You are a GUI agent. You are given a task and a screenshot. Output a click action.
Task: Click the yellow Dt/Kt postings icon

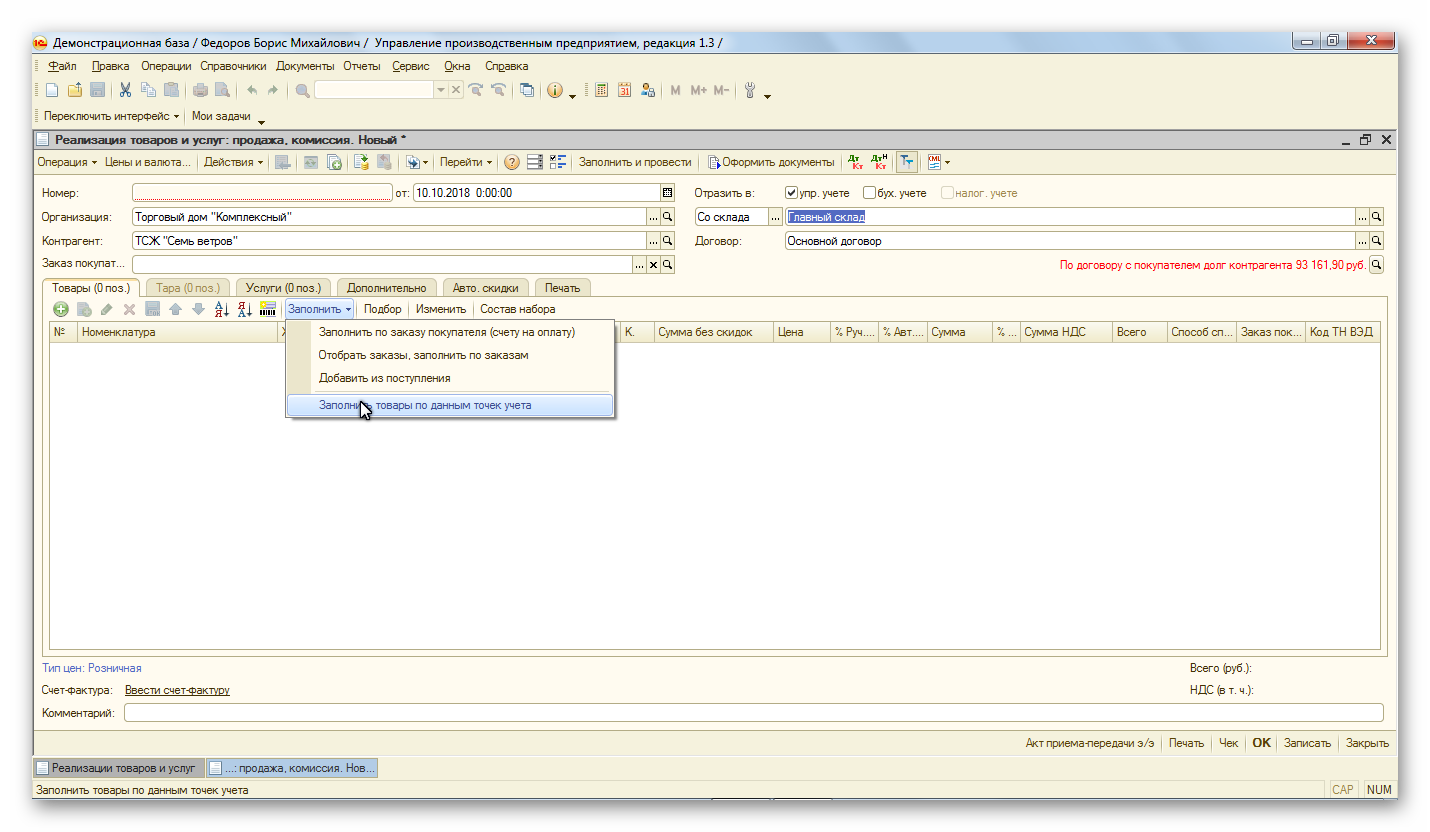[856, 162]
